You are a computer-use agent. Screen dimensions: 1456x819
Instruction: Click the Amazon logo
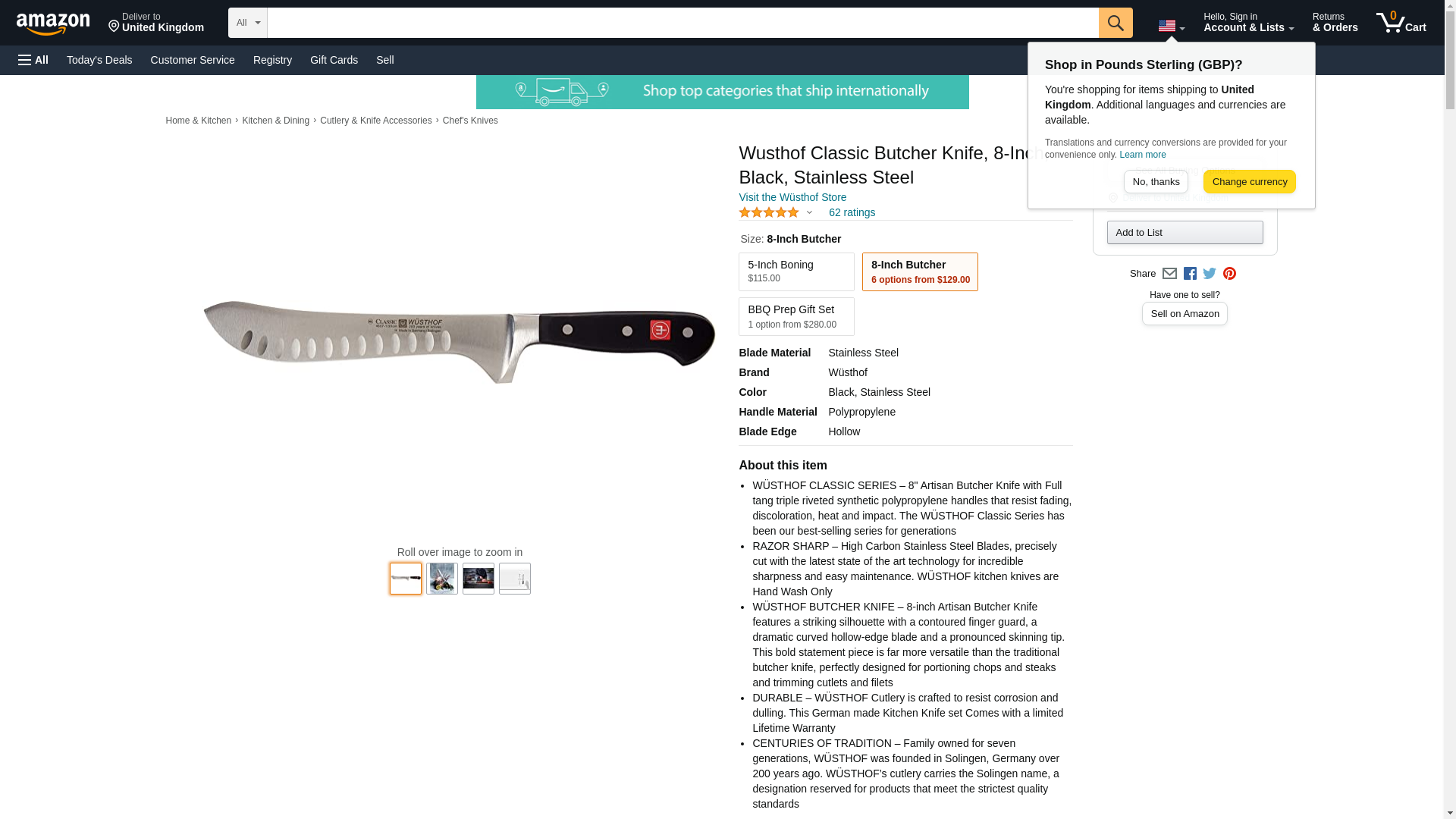[53, 24]
